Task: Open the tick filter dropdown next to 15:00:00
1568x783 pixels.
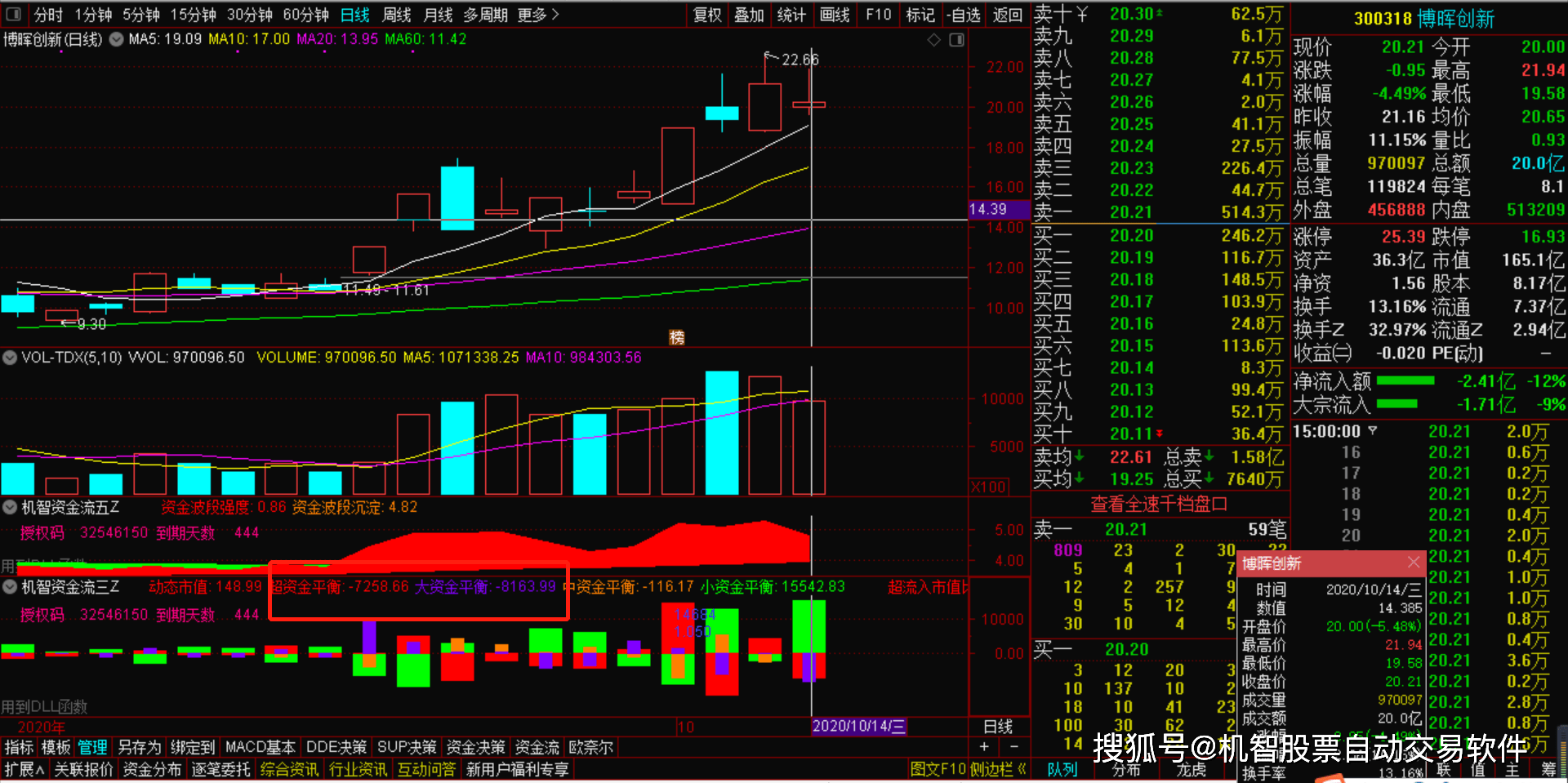Action: 1373,430
